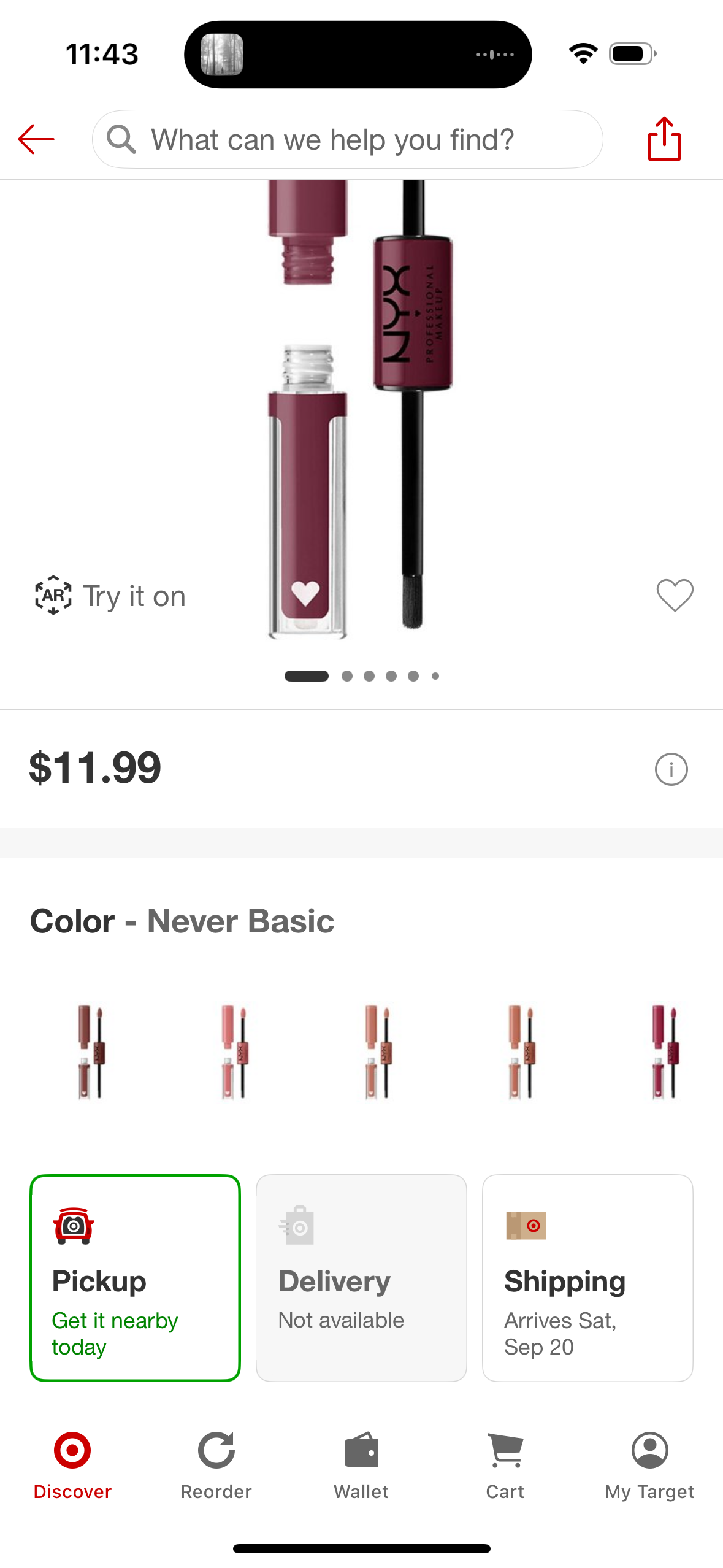
Task: Go to the Cart
Action: pyautogui.click(x=505, y=1464)
